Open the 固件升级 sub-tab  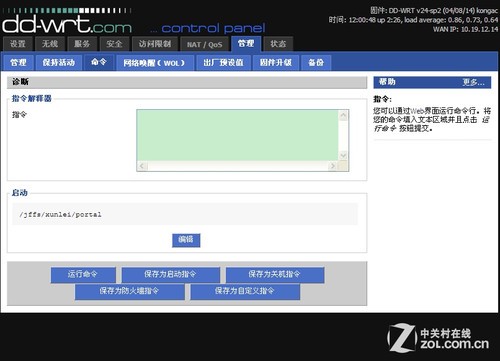pyautogui.click(x=276, y=63)
